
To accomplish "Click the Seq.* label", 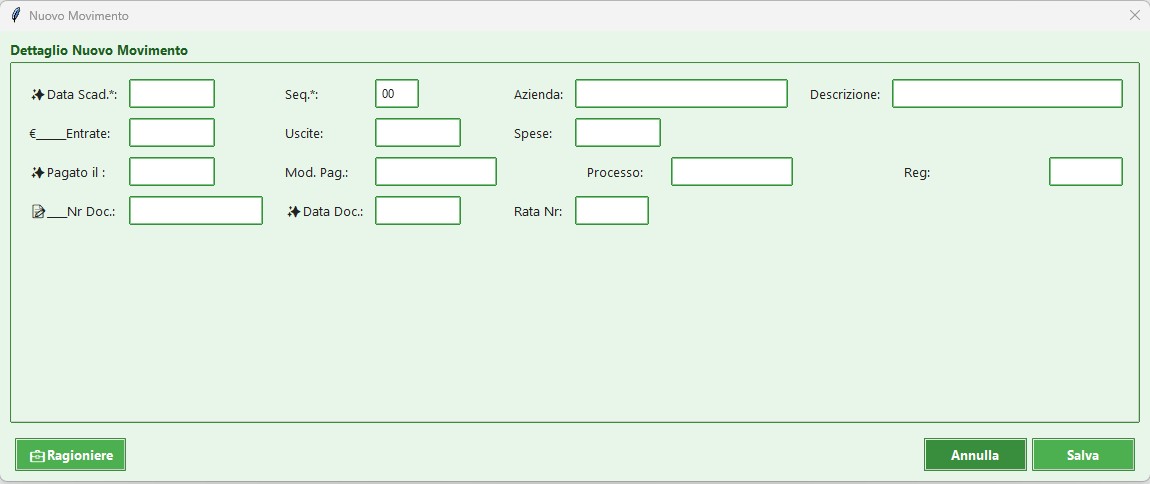I will (x=301, y=95).
